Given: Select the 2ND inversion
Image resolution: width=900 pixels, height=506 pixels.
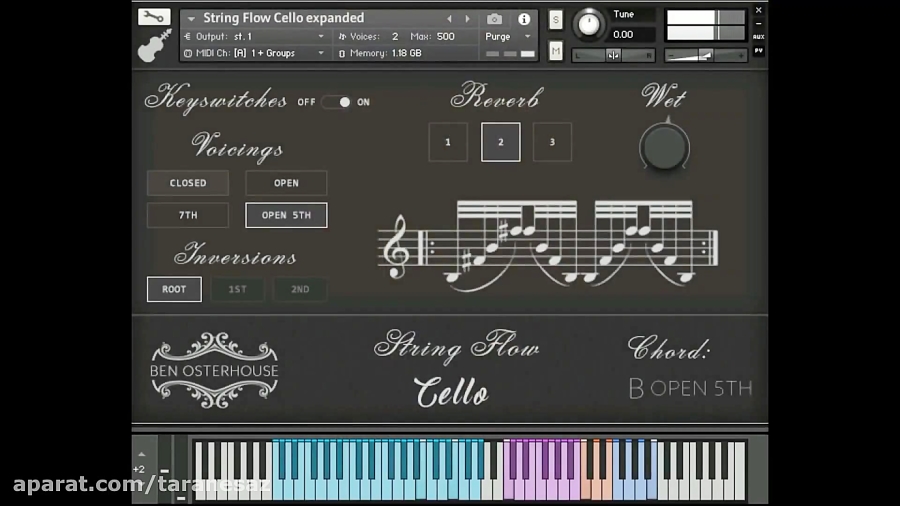Looking at the screenshot, I should (x=300, y=289).
